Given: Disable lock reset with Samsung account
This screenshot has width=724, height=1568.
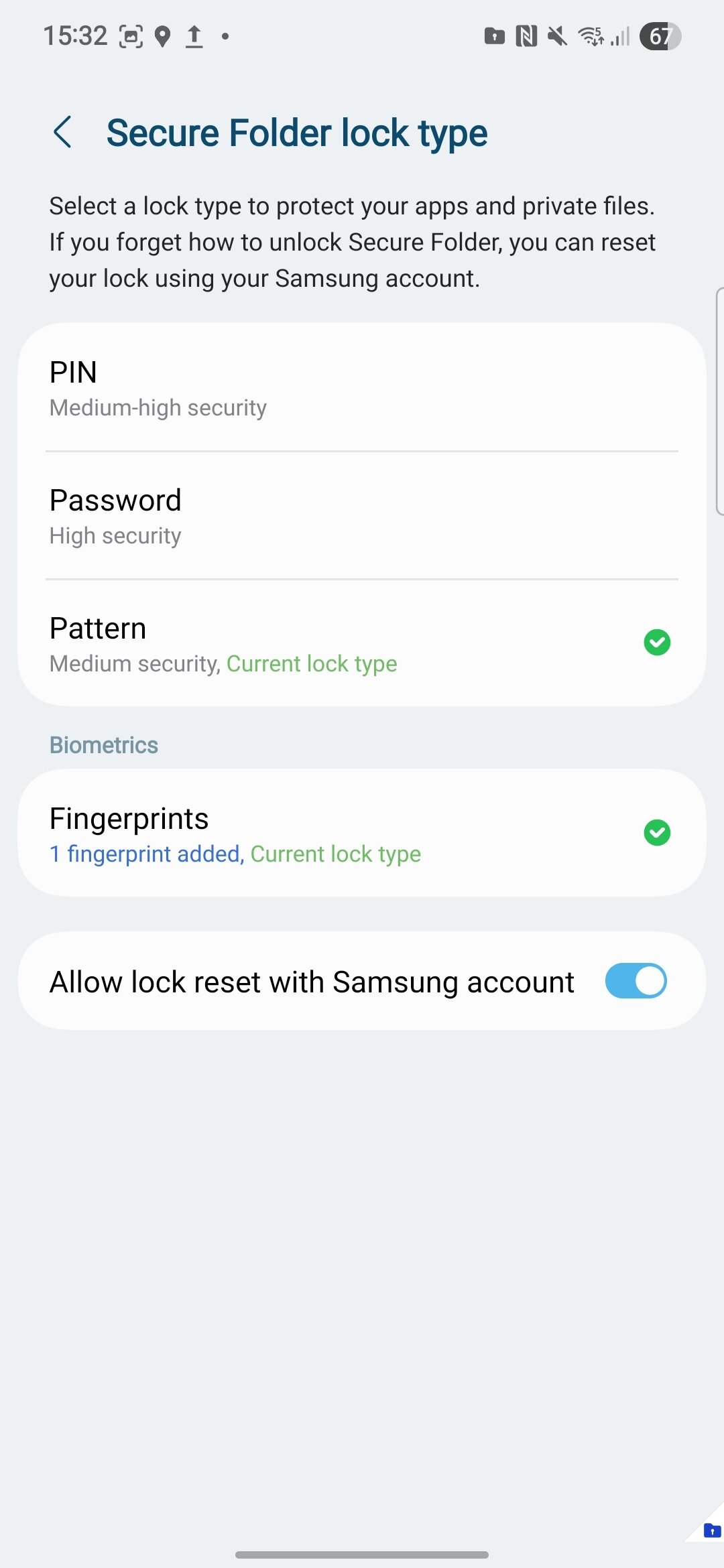Looking at the screenshot, I should (x=636, y=981).
